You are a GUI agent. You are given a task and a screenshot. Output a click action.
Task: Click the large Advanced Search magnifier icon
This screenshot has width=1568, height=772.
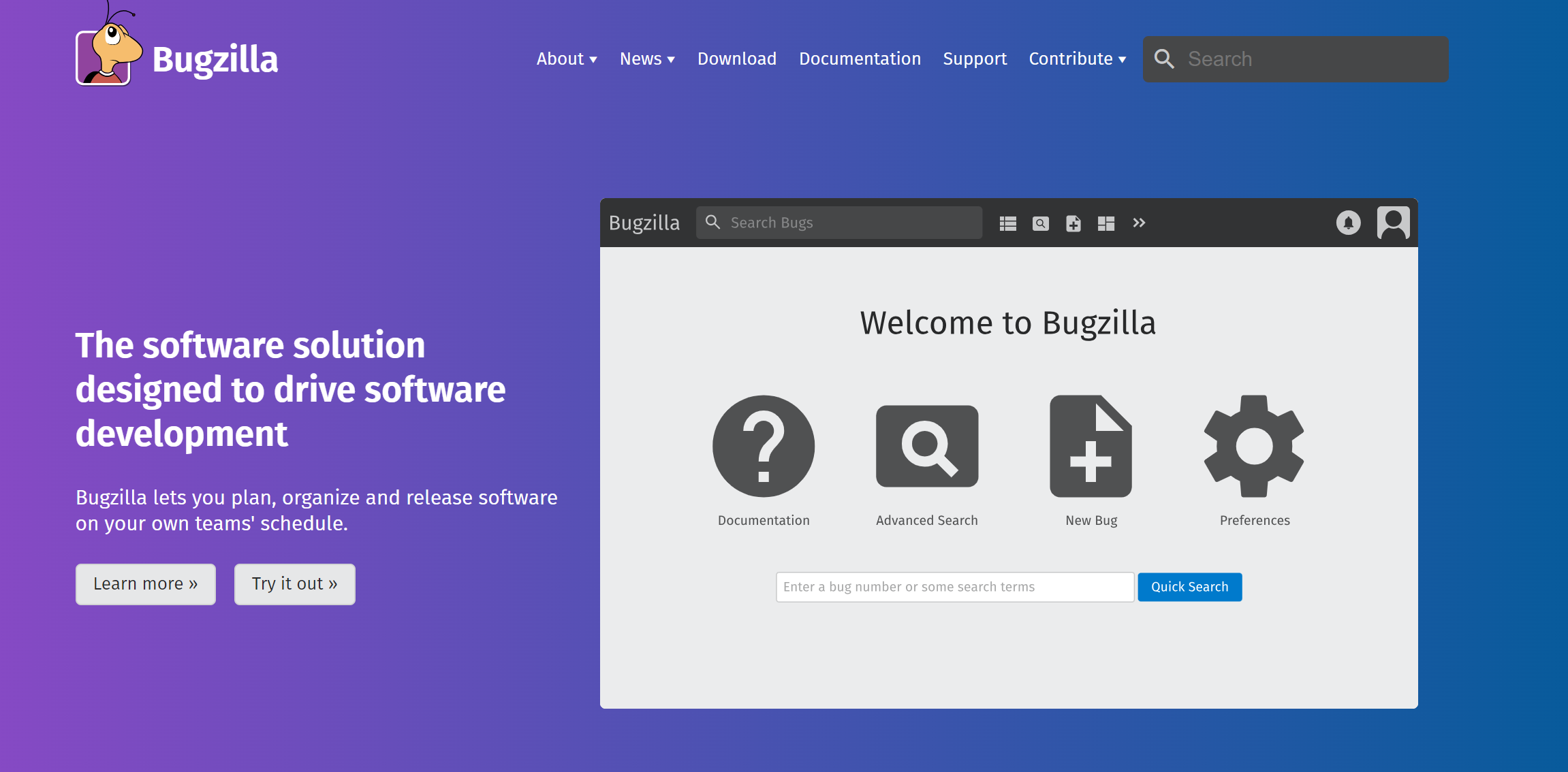(x=927, y=447)
